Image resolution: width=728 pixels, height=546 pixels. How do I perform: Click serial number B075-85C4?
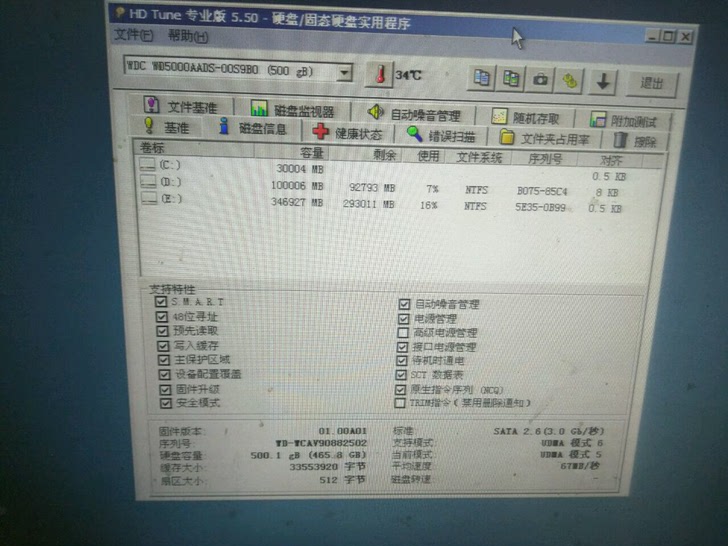(x=542, y=191)
